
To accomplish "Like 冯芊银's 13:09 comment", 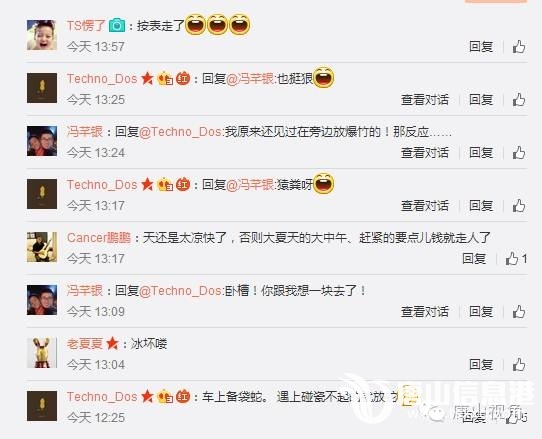I will pyautogui.click(x=518, y=311).
